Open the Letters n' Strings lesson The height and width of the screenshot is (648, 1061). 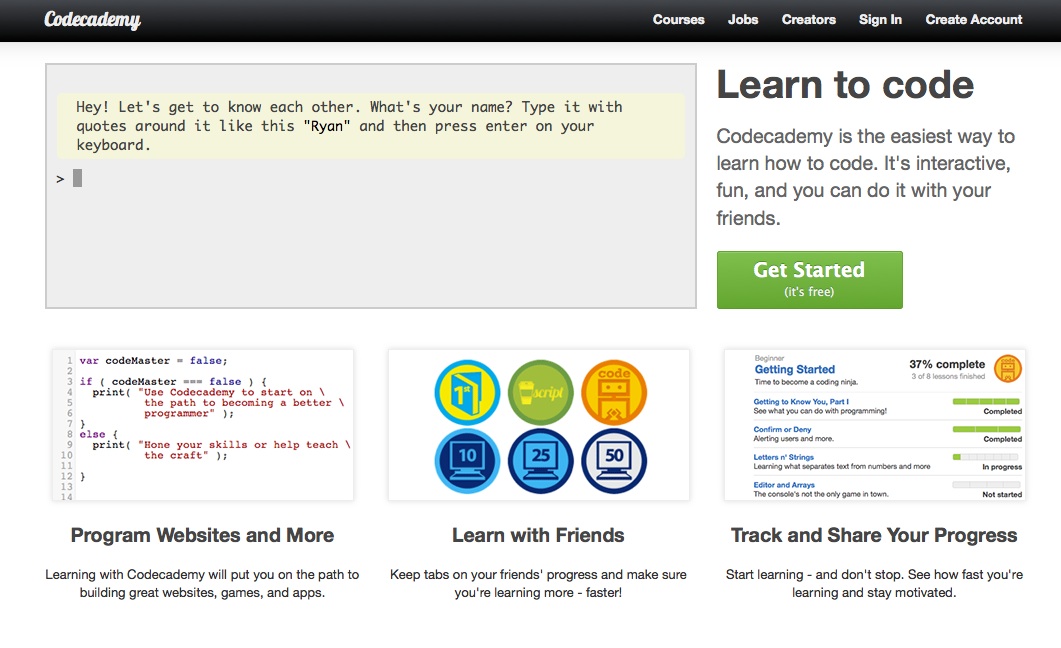click(x=784, y=457)
